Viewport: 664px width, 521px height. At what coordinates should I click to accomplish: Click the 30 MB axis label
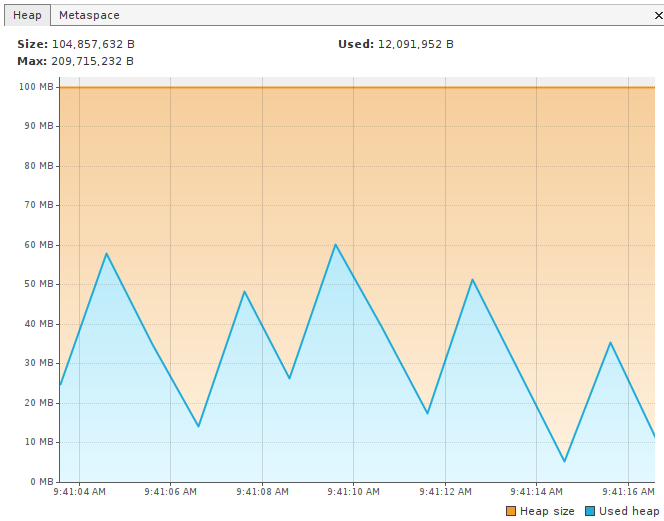point(39,363)
